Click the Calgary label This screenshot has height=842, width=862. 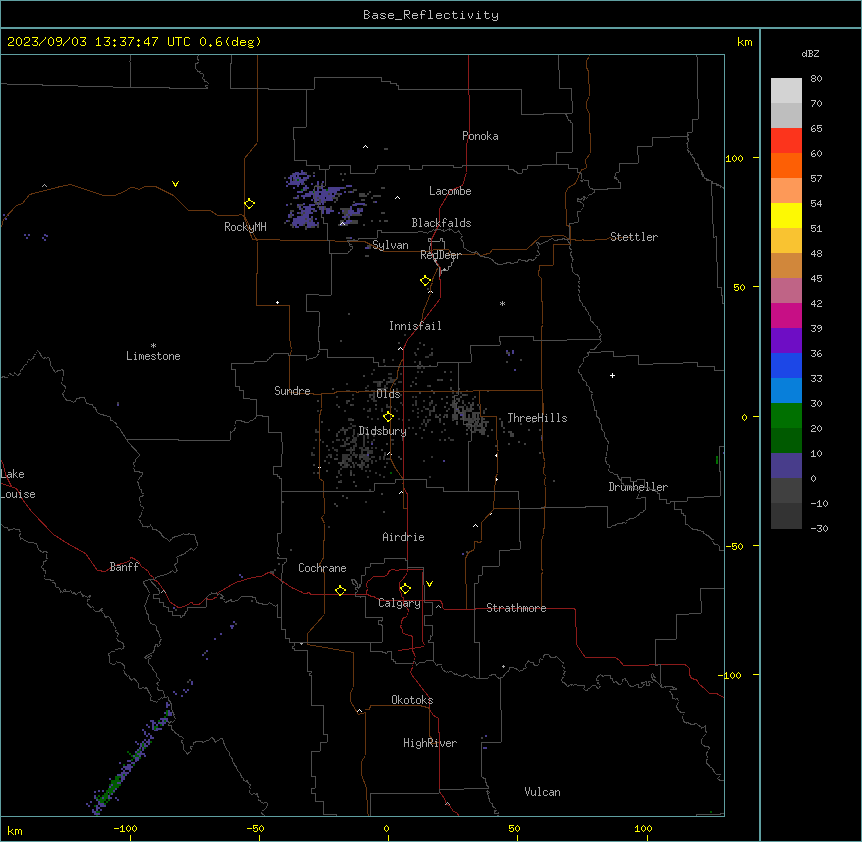(400, 603)
